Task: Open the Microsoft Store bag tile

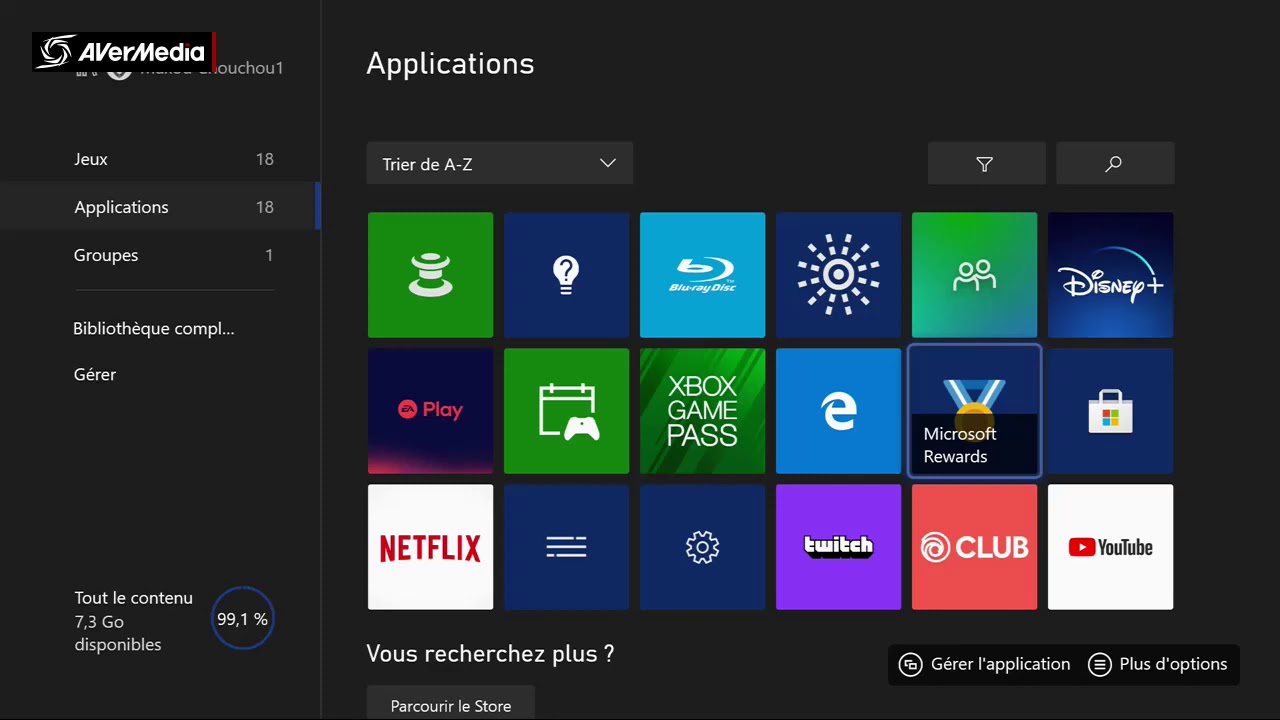Action: (x=1110, y=411)
